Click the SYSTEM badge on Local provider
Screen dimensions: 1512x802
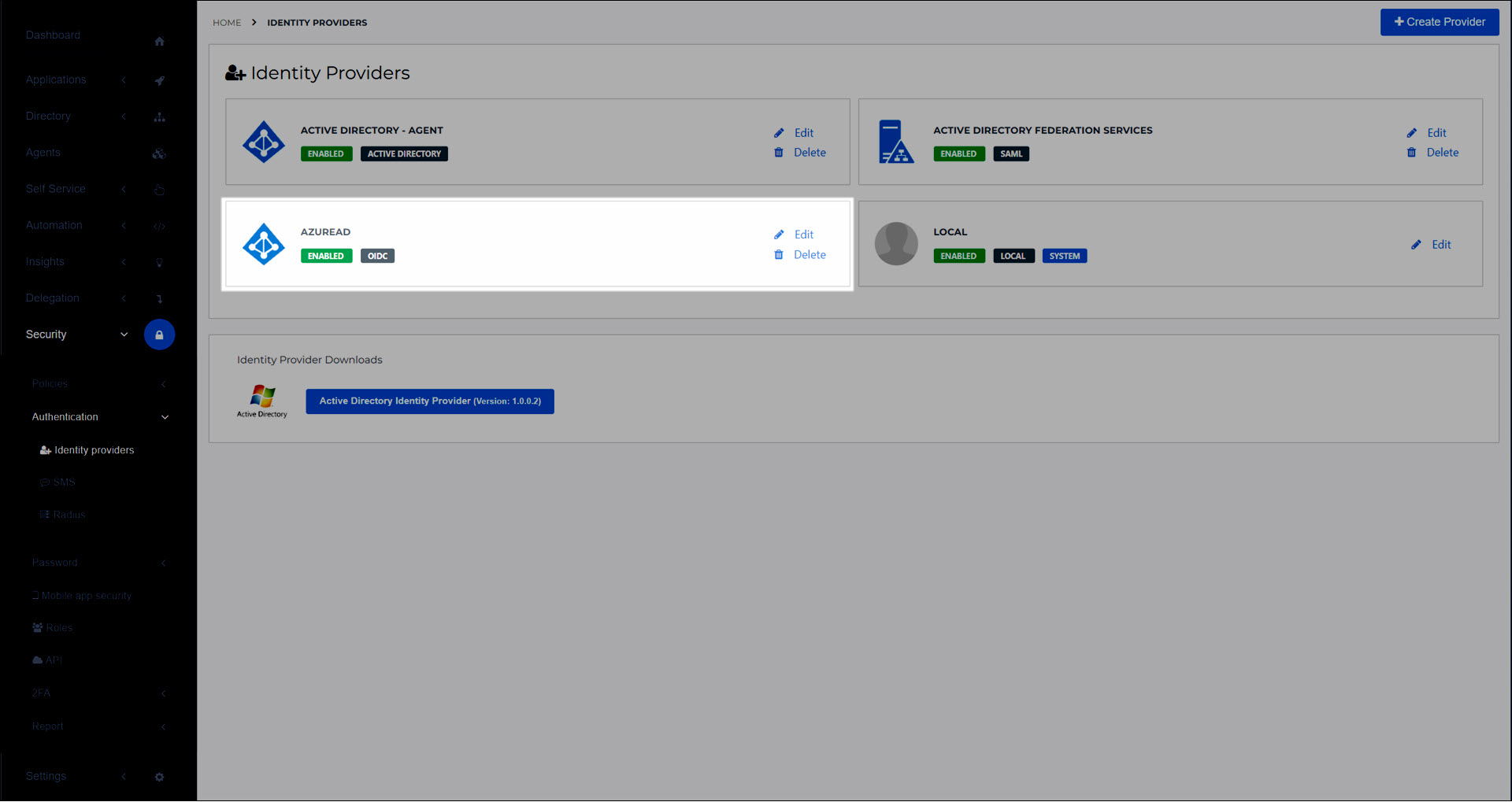coord(1065,257)
